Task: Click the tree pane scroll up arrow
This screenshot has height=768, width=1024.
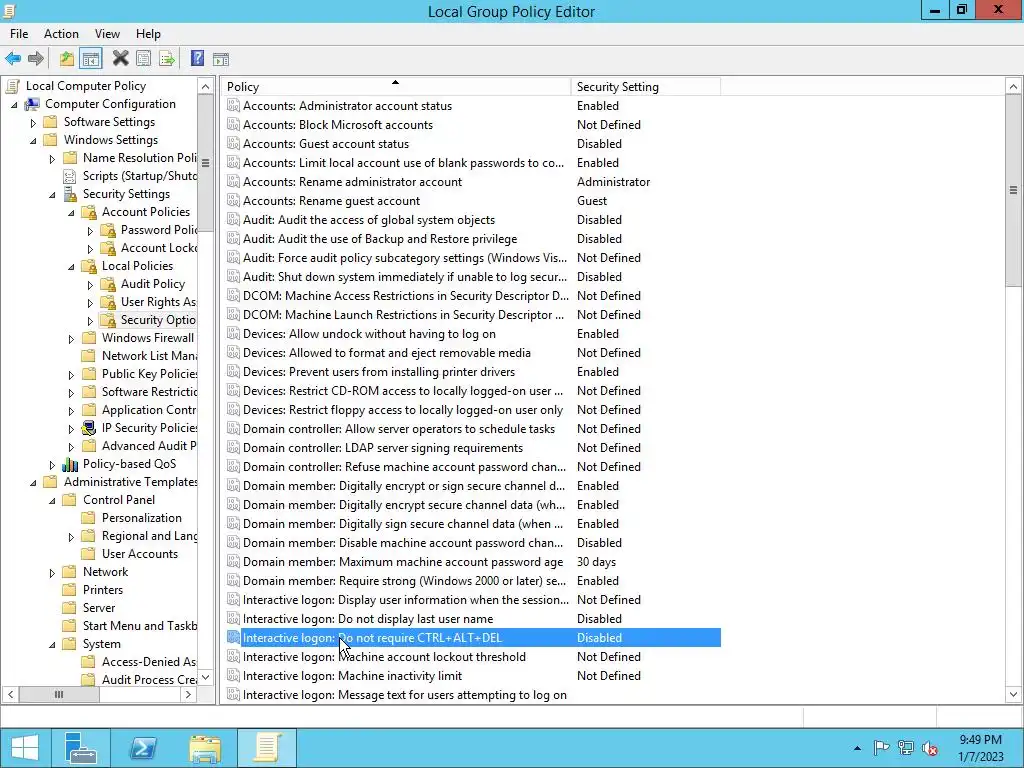Action: pos(206,86)
